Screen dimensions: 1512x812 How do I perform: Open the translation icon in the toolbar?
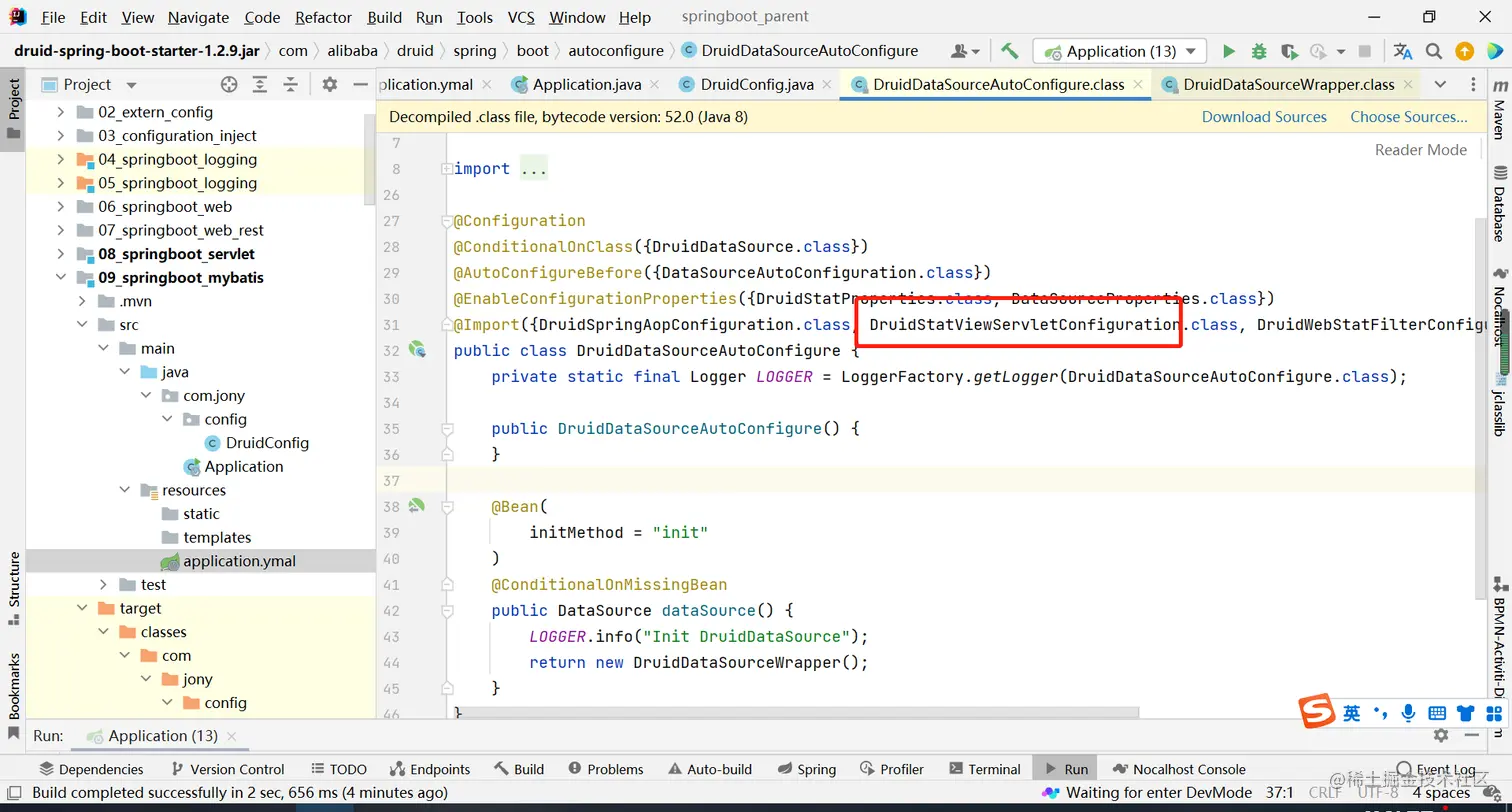click(1403, 51)
